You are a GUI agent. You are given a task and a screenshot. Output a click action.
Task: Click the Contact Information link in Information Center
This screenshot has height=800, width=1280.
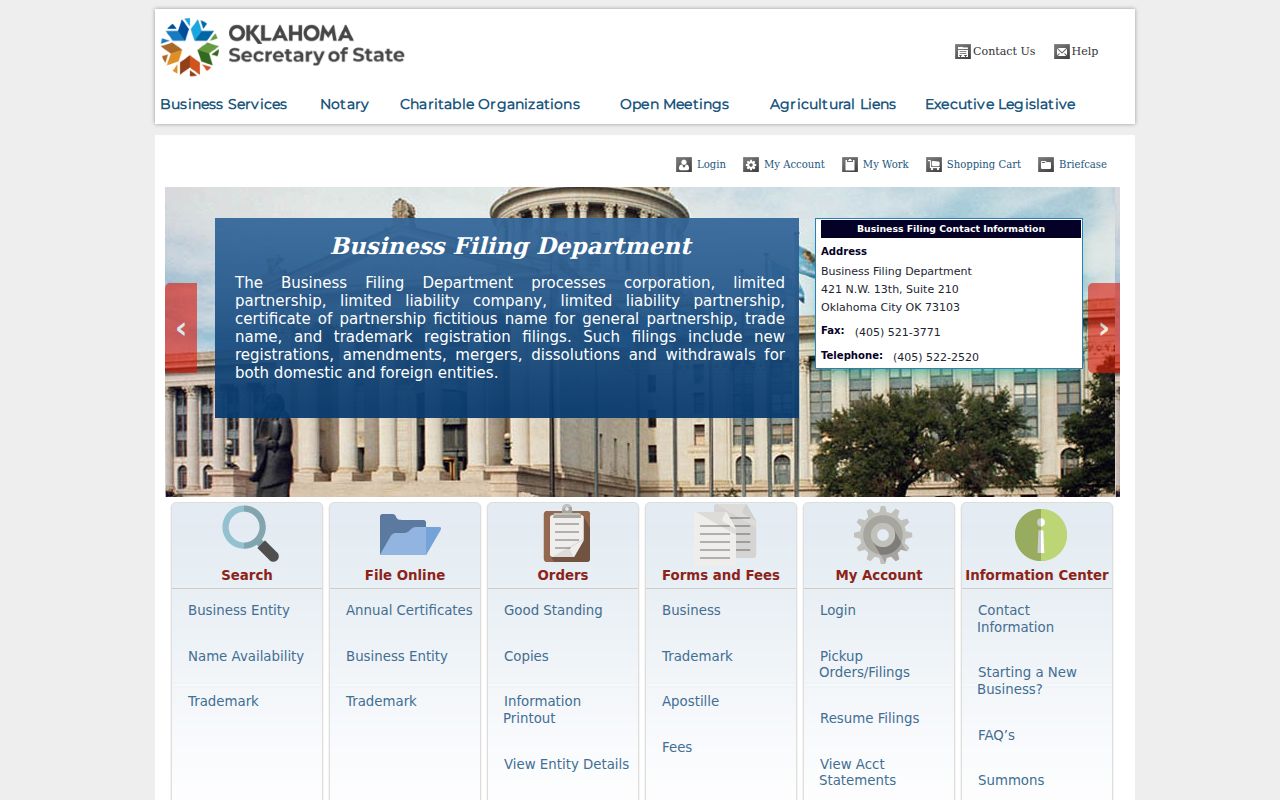1015,618
